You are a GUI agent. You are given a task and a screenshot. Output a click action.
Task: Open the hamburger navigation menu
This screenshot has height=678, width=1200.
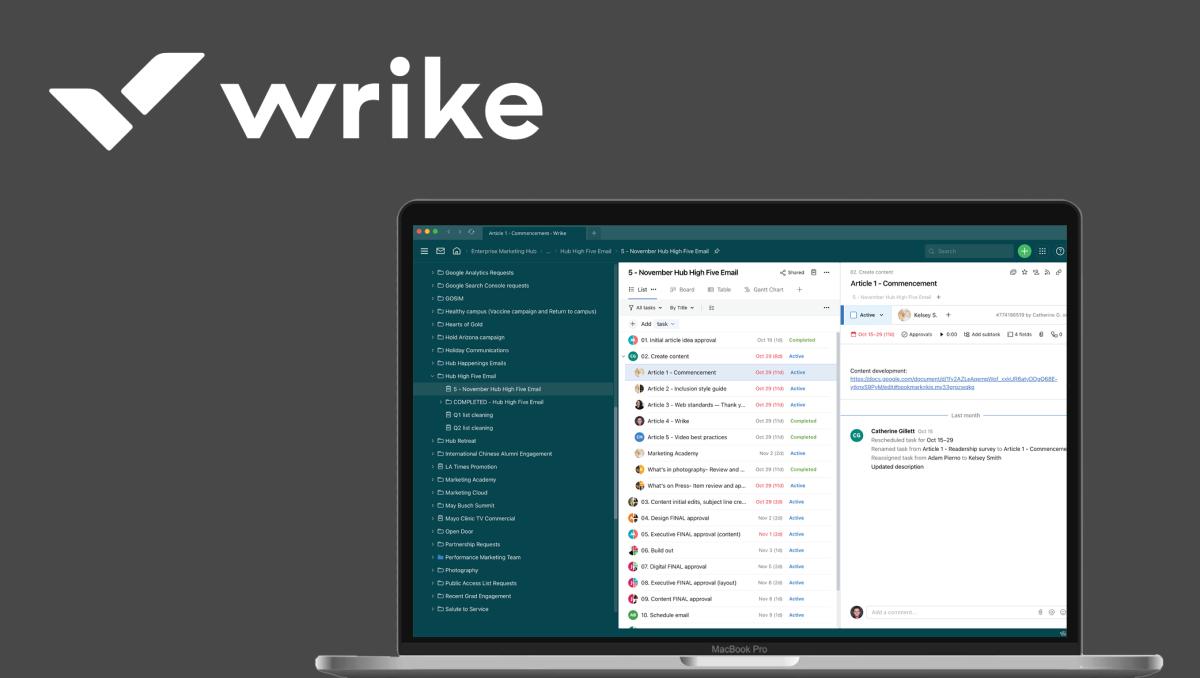(425, 251)
